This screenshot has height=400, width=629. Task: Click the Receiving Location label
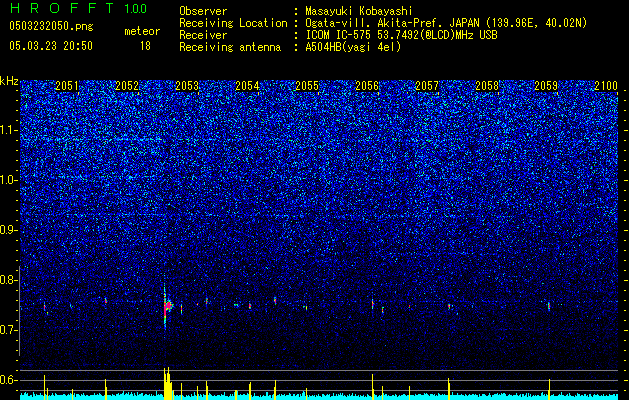click(x=233, y=23)
